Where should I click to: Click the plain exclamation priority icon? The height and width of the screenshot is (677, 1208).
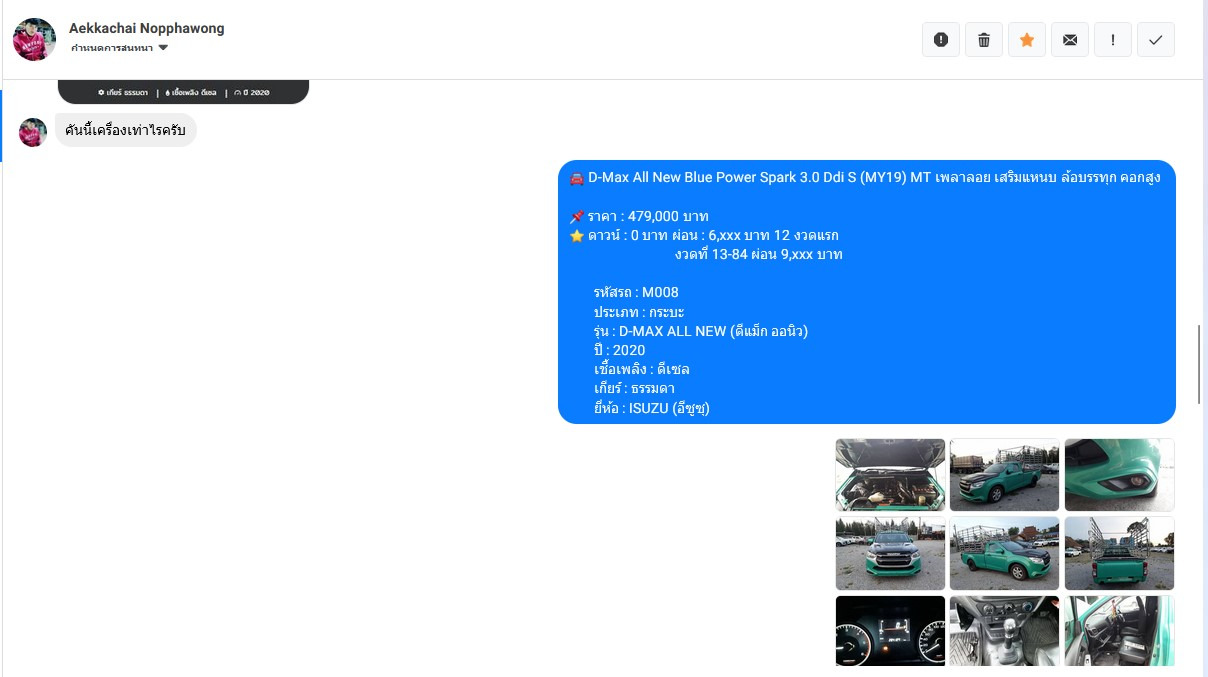(1113, 40)
